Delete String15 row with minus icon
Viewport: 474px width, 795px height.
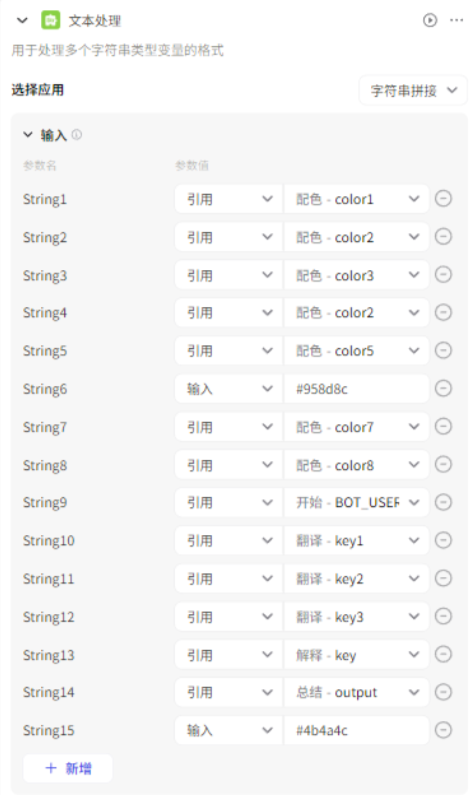point(444,730)
